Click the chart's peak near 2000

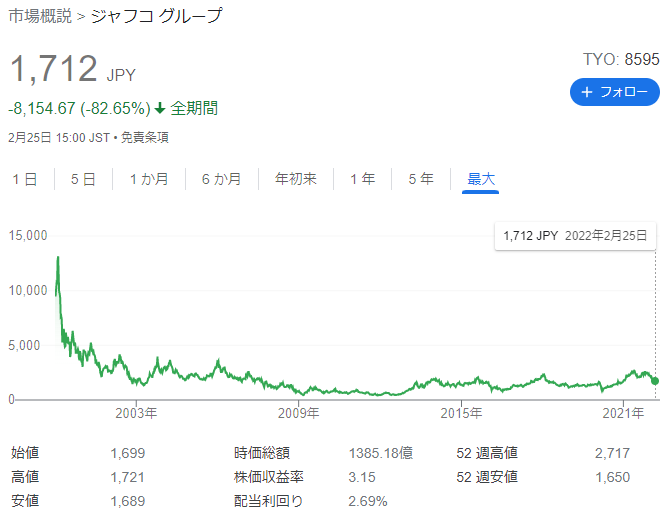coord(58,258)
